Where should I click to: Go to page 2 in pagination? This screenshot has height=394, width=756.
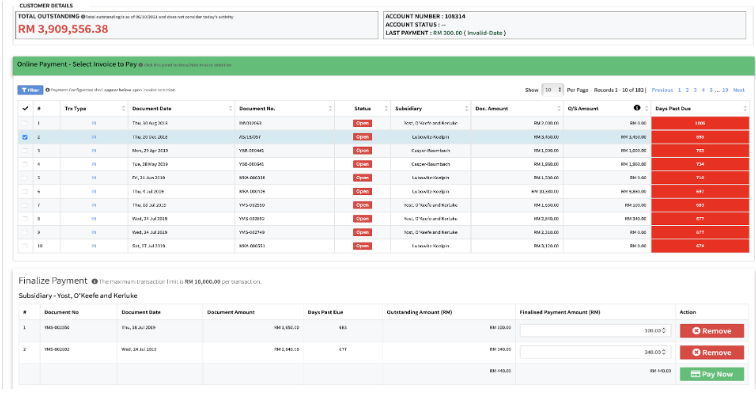tap(687, 90)
